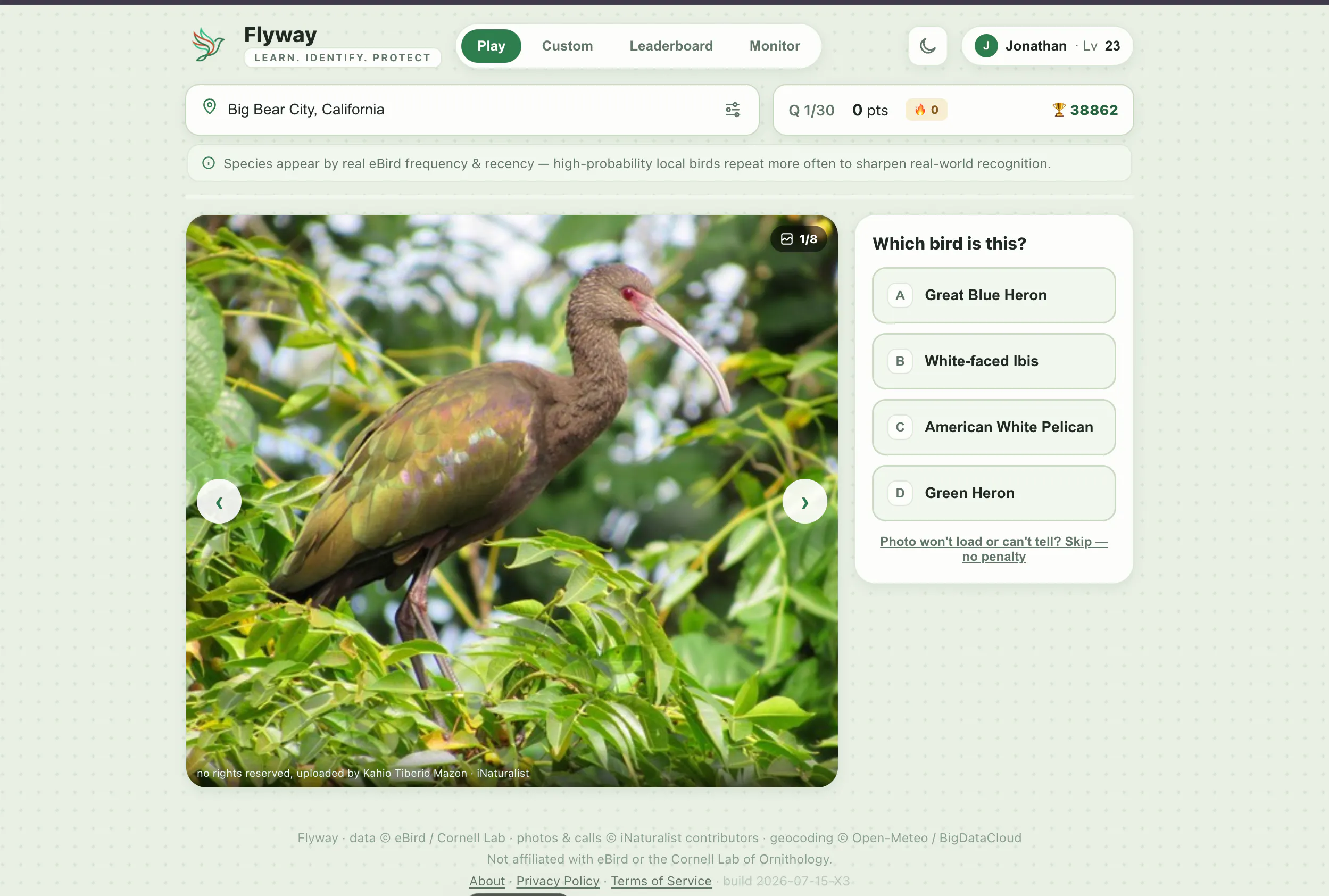Show the next bird photo
This screenshot has height=896, width=1329.
pos(804,502)
